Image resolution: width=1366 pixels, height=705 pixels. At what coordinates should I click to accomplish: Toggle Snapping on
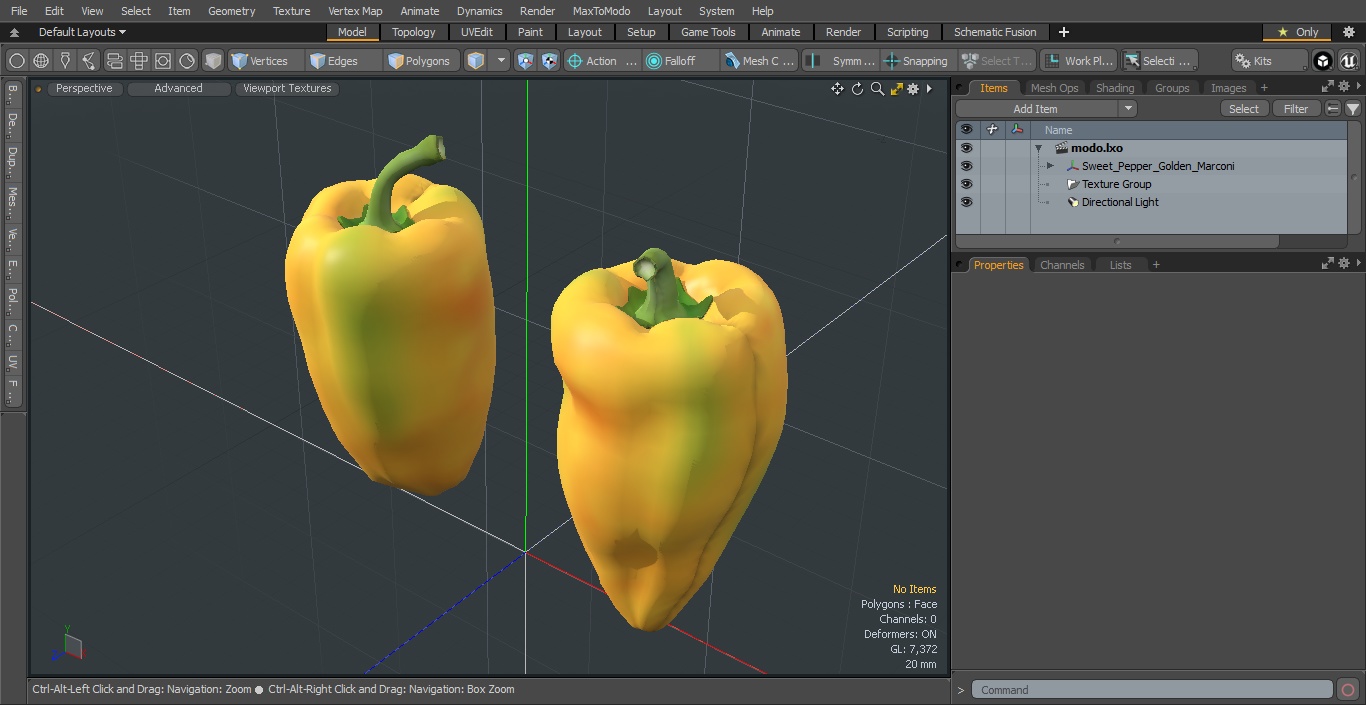tap(917, 61)
